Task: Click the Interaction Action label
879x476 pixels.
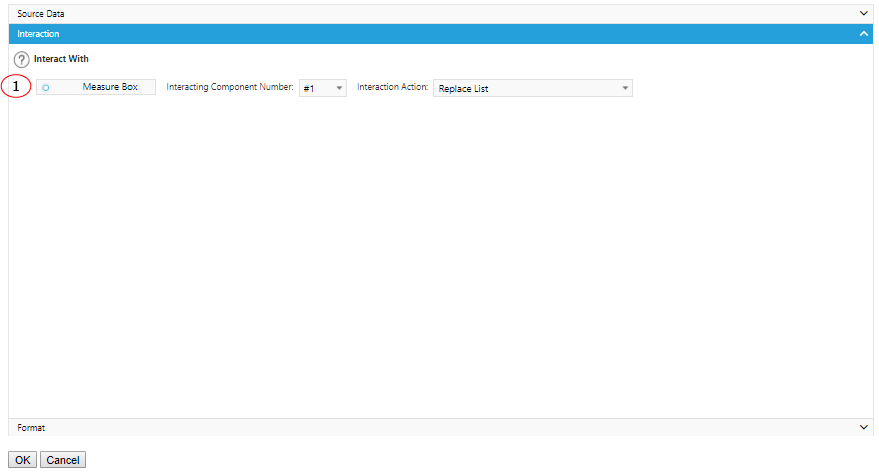Action: pos(392,87)
